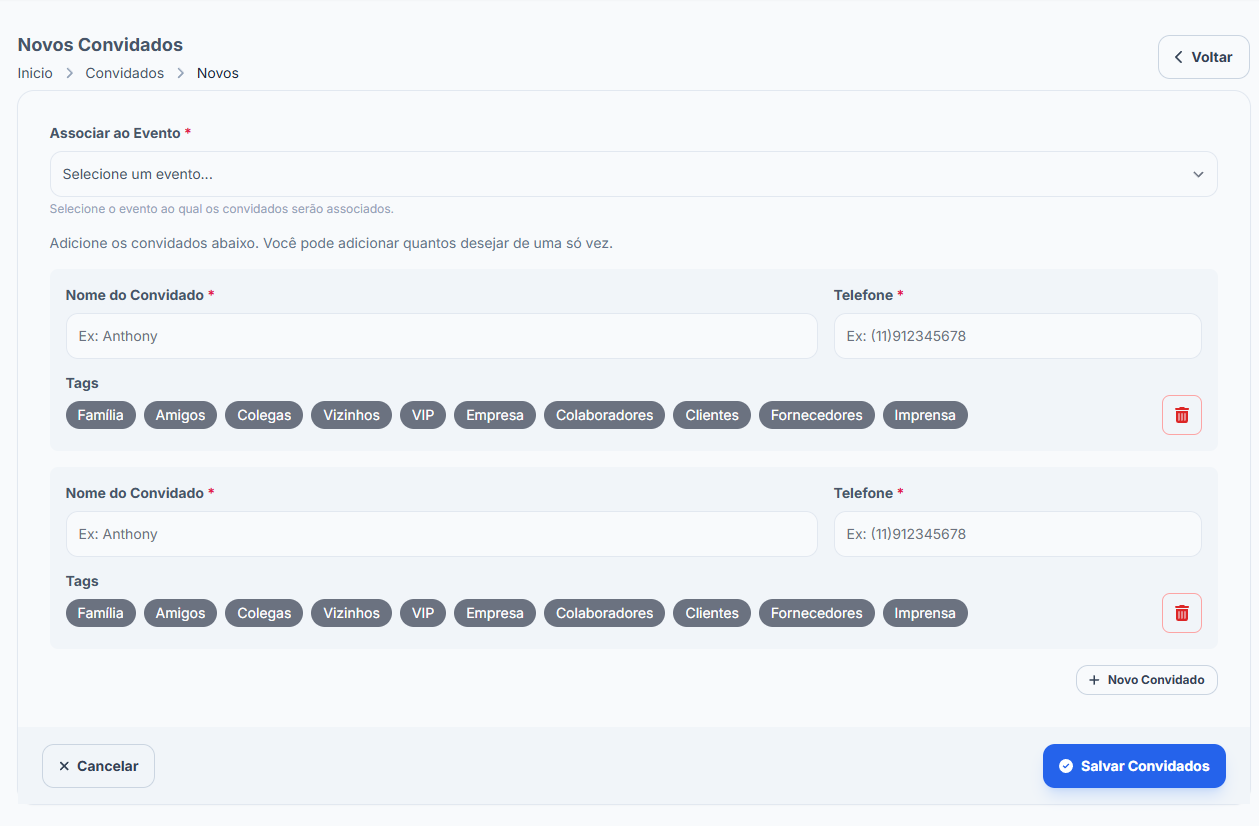Click the Voltar back button

tap(1203, 57)
